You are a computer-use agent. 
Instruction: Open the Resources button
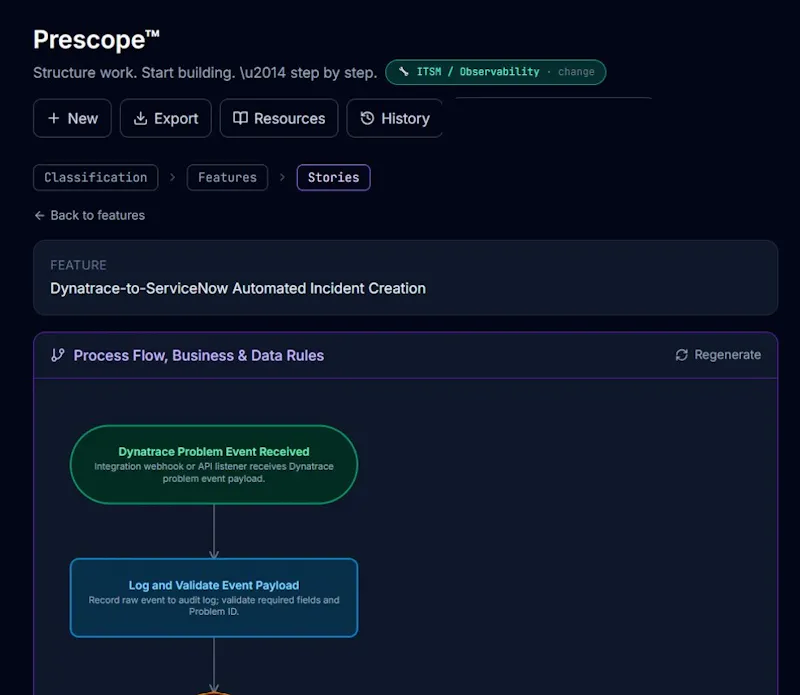[279, 118]
